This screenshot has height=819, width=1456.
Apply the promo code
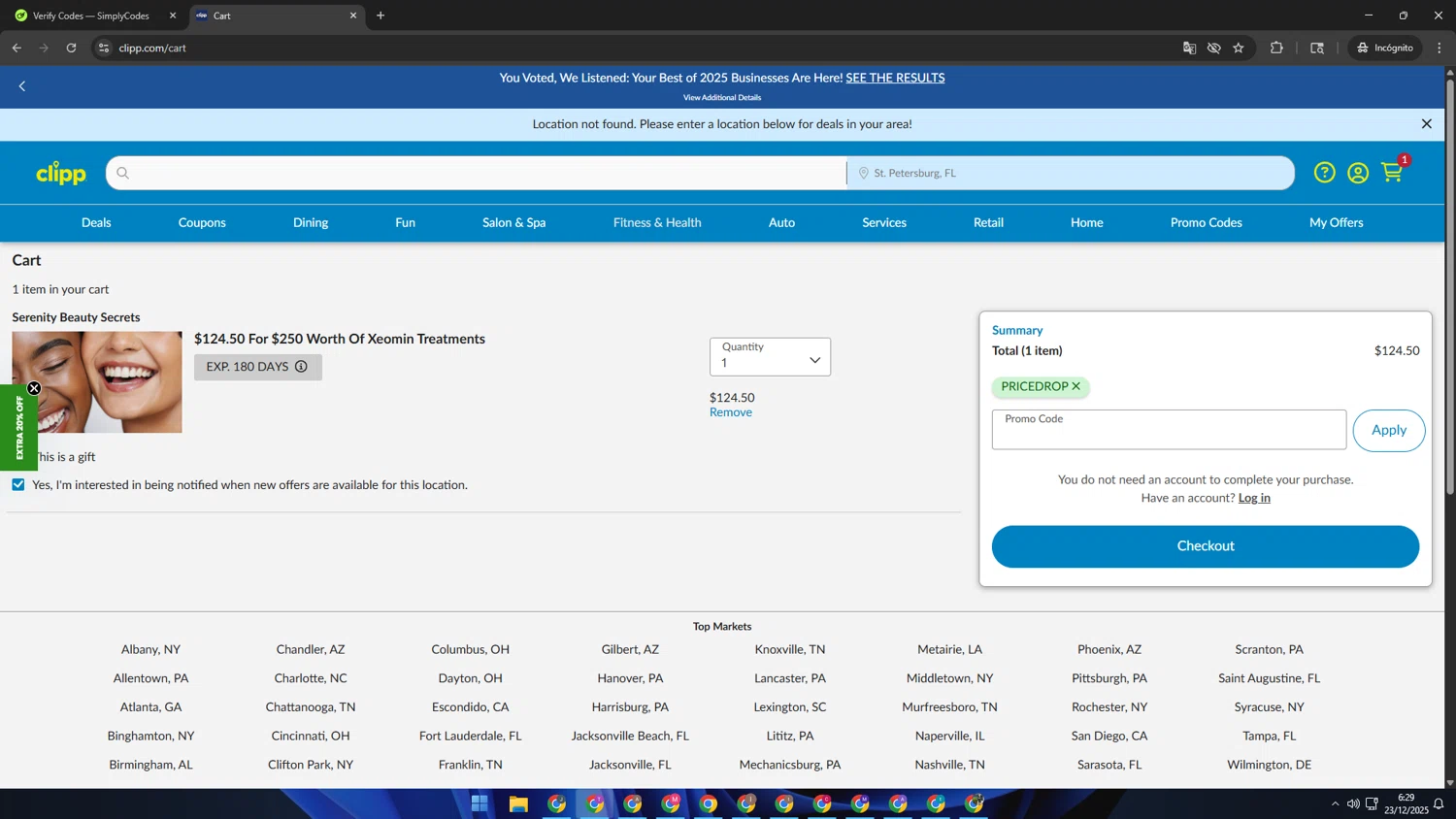click(x=1389, y=430)
